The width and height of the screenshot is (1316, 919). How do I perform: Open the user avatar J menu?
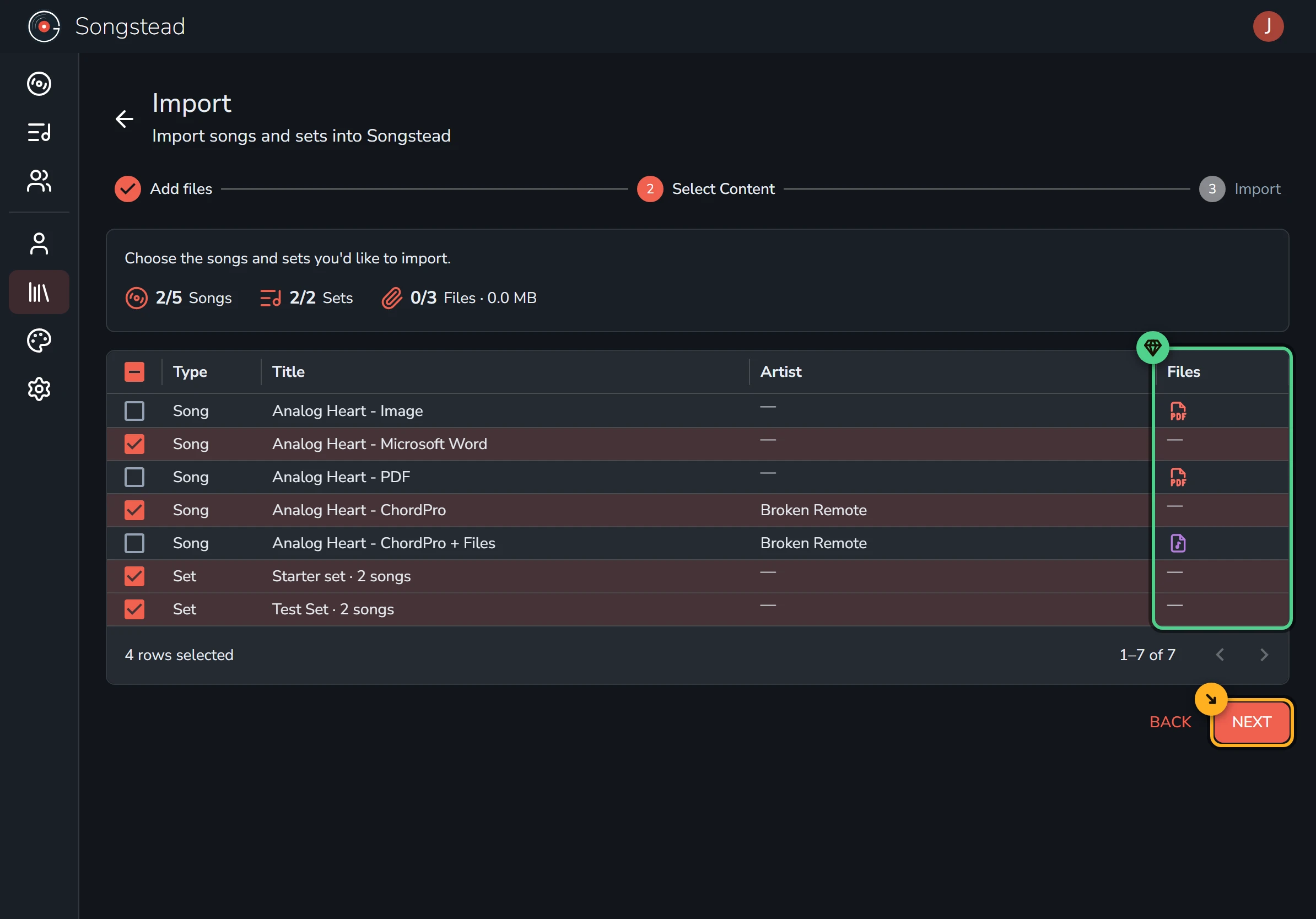click(x=1268, y=26)
